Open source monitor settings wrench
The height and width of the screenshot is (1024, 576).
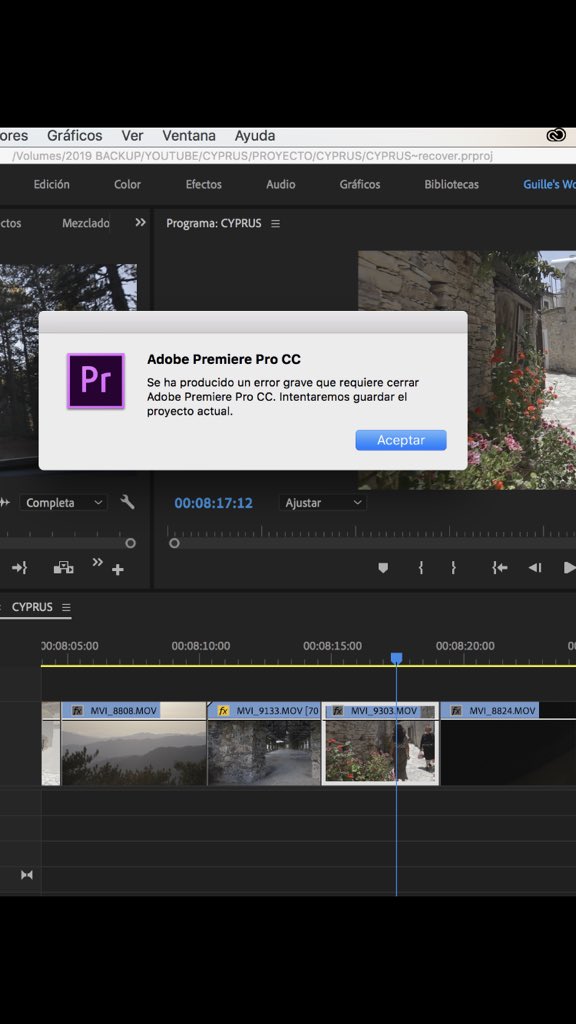(127, 502)
